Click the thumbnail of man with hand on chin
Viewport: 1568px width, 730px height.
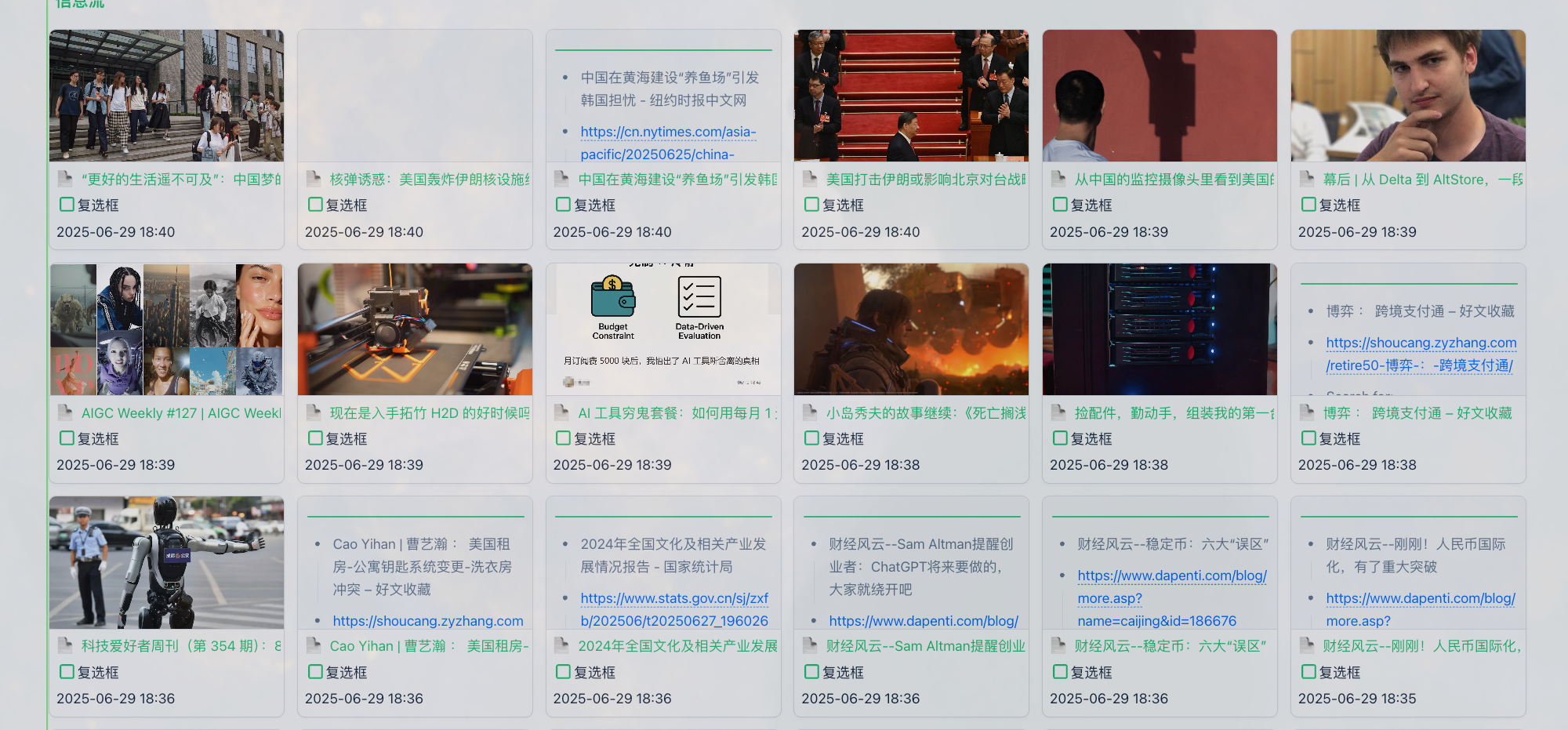coord(1408,96)
